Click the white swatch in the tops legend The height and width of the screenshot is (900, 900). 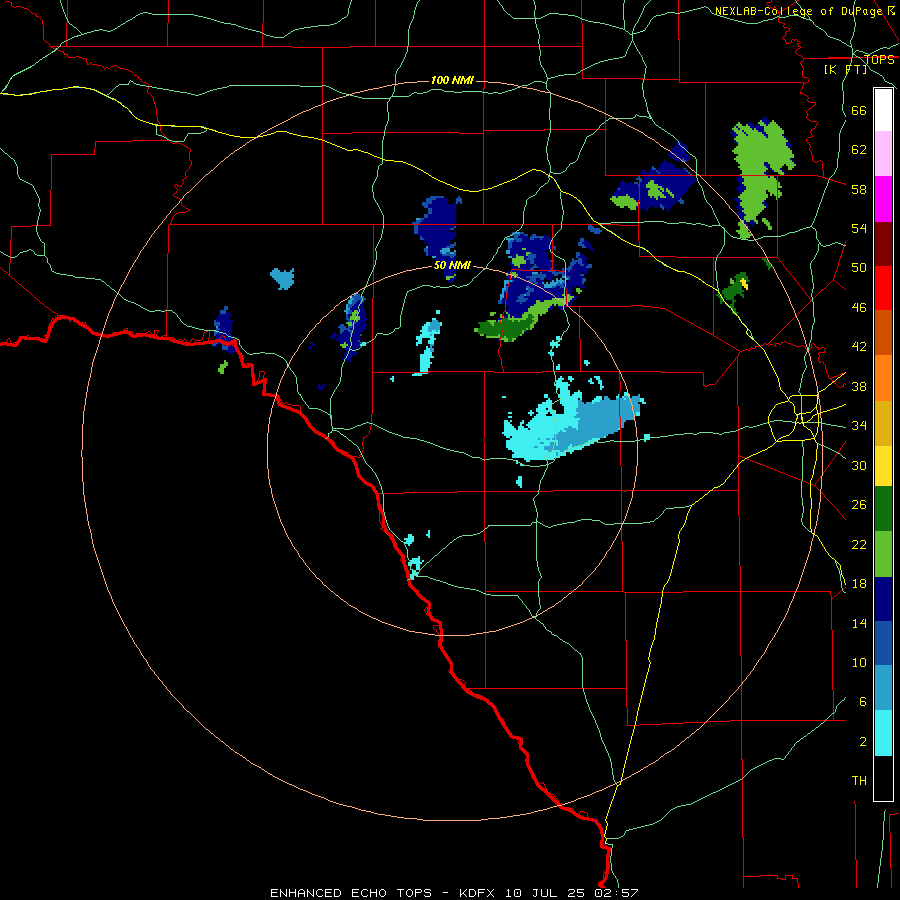click(x=883, y=110)
